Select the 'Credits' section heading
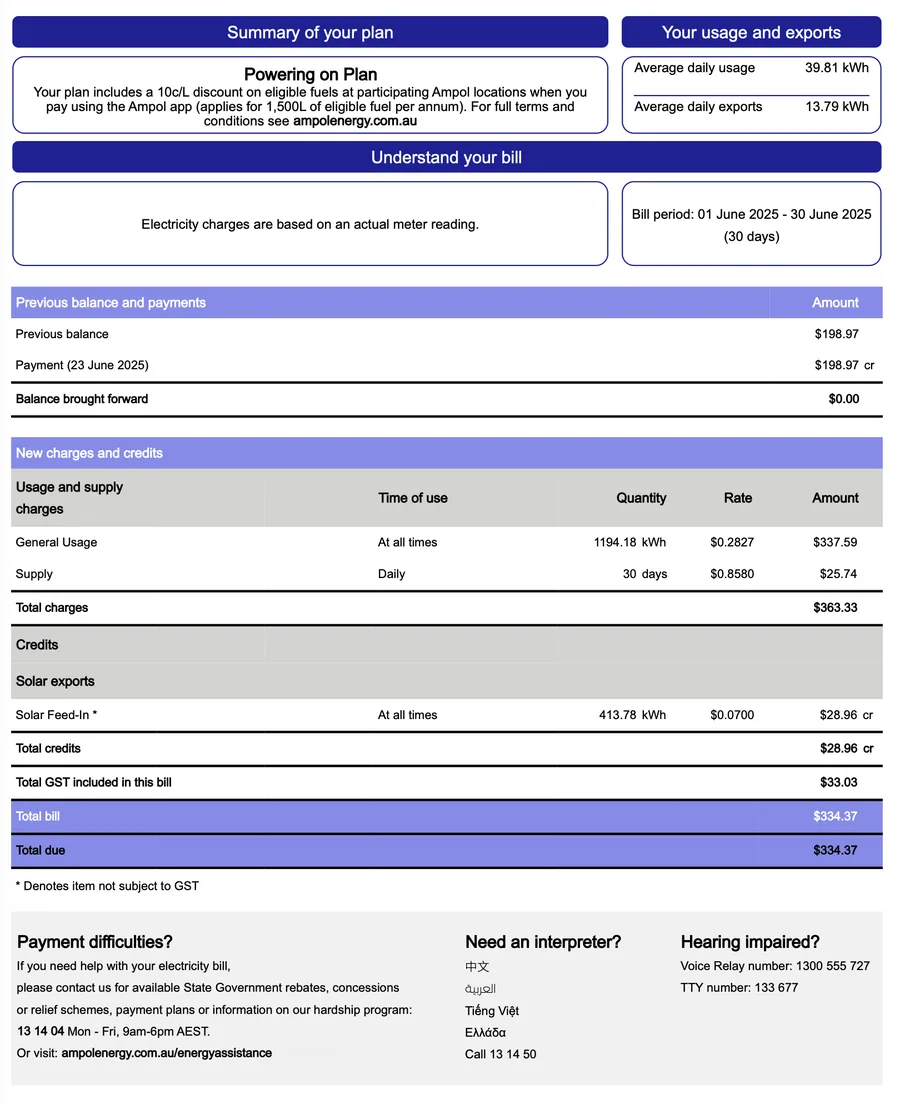 click(x=37, y=645)
